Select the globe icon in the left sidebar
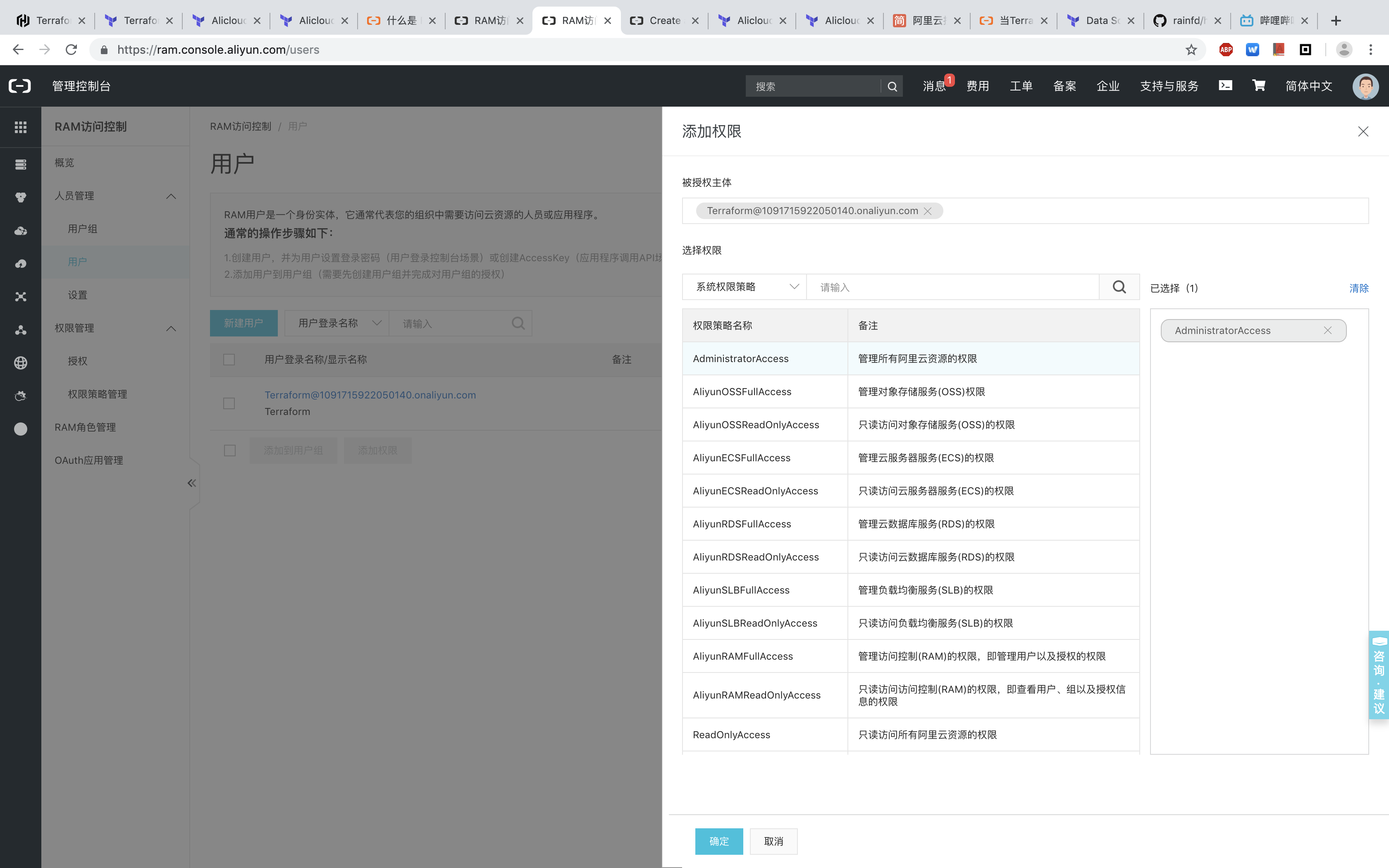Viewport: 1389px width, 868px height. [20, 362]
